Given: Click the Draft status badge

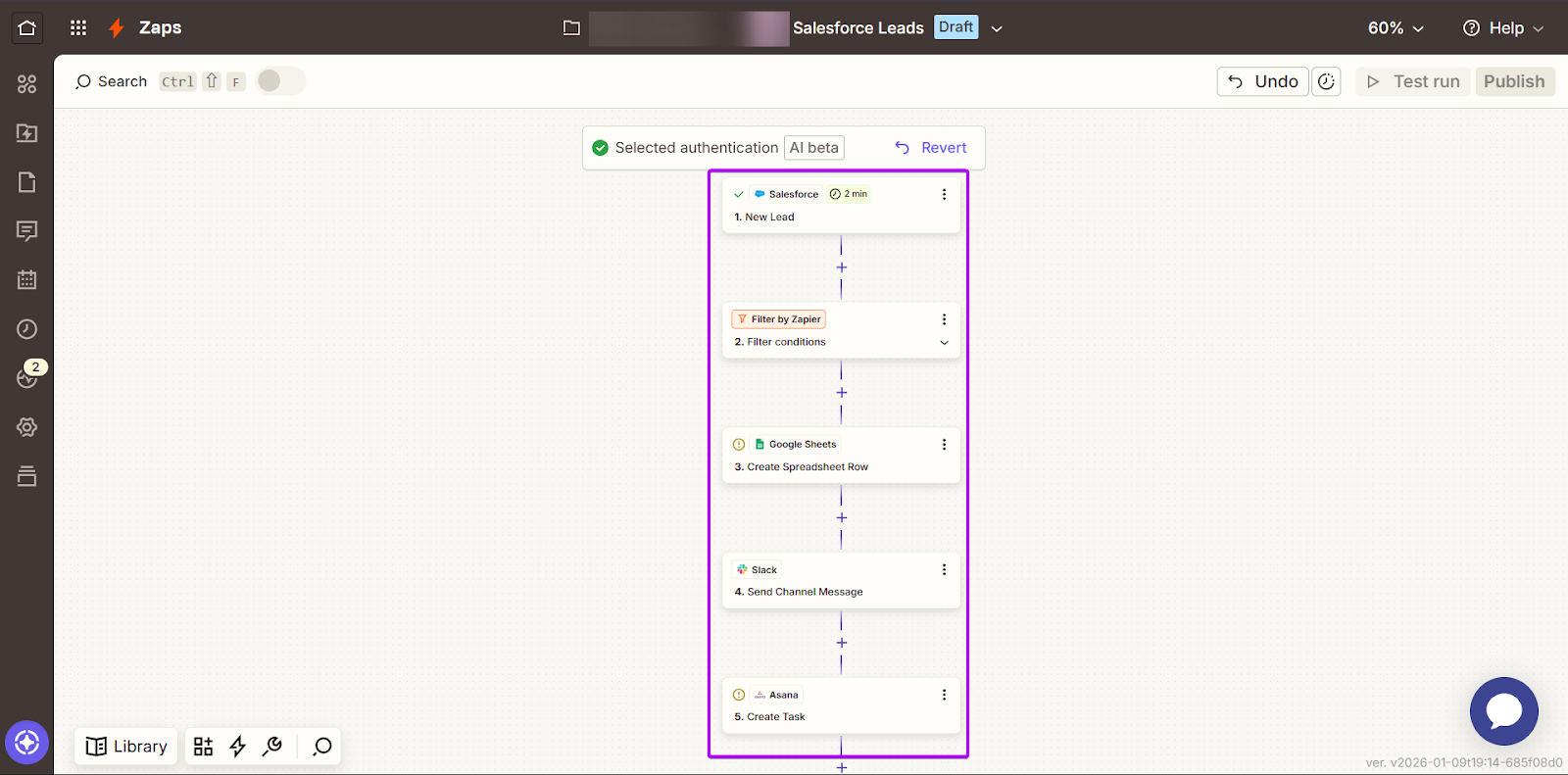Looking at the screenshot, I should 955,27.
